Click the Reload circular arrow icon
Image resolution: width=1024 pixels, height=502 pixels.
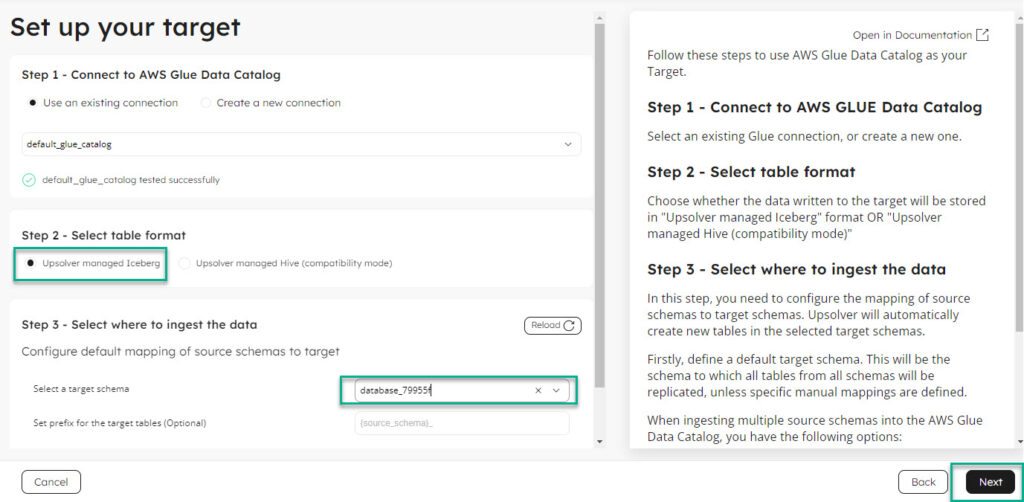coord(569,326)
